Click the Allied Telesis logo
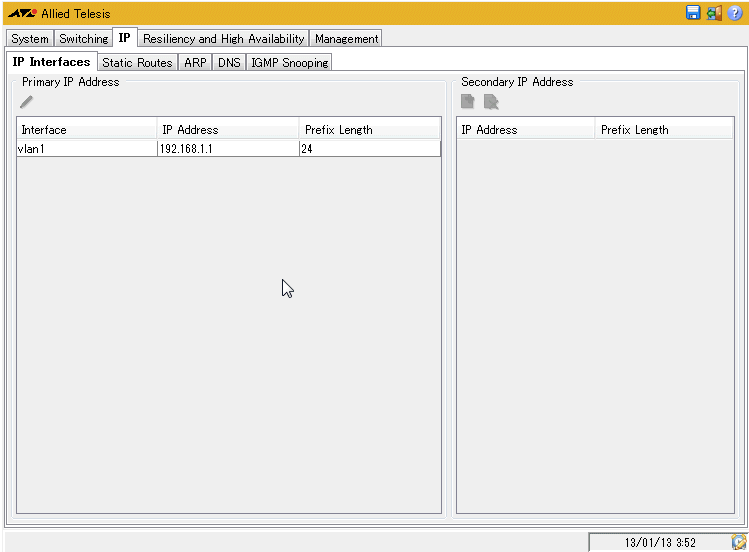 pyautogui.click(x=22, y=13)
